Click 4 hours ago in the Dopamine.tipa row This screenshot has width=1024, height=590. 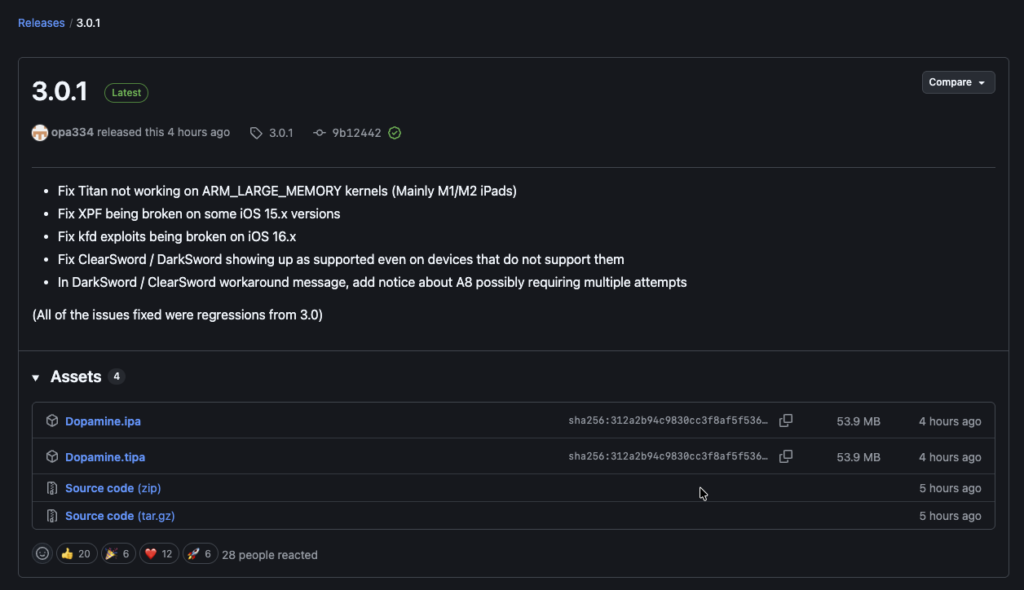(x=950, y=457)
